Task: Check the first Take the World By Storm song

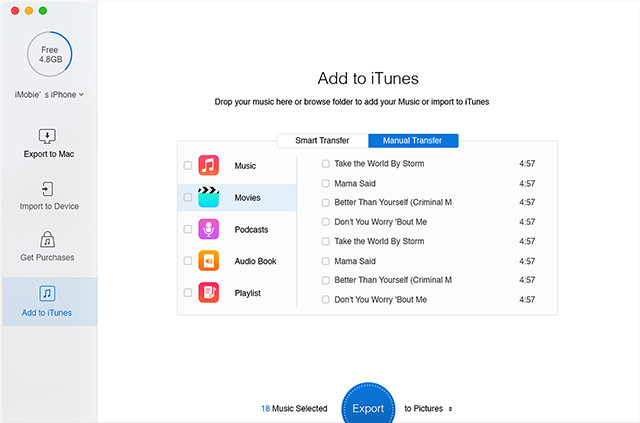Action: coord(326,164)
